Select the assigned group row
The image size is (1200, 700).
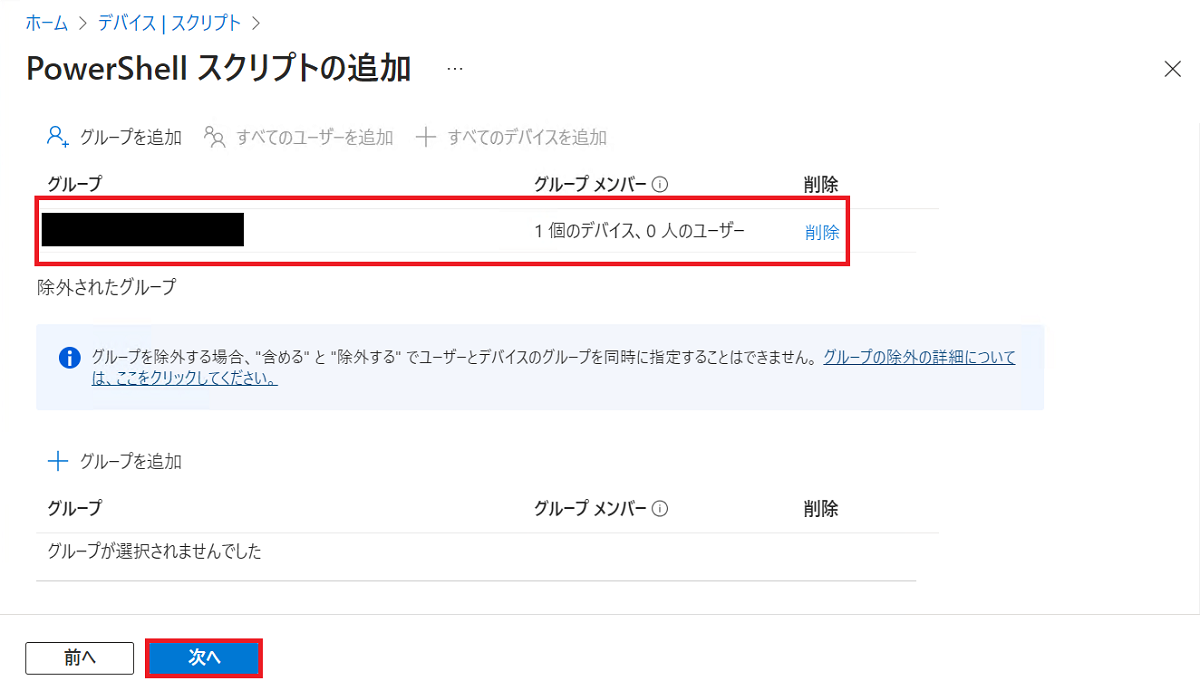[x=140, y=230]
